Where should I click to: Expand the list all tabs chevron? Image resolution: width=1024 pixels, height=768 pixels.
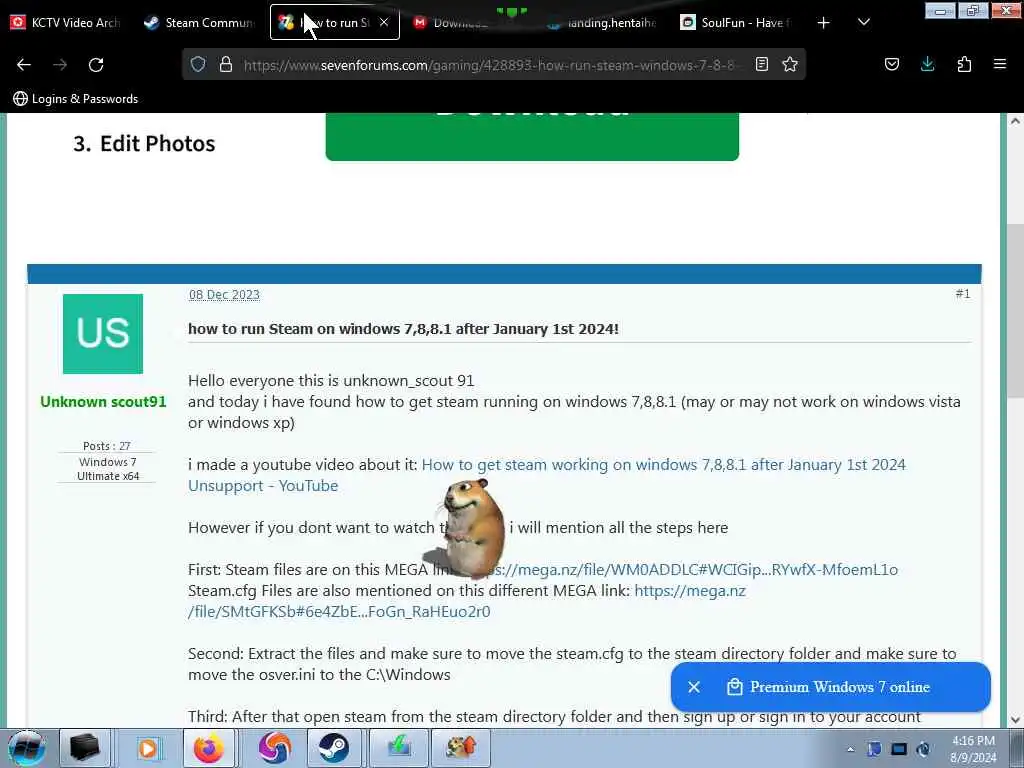tap(863, 22)
